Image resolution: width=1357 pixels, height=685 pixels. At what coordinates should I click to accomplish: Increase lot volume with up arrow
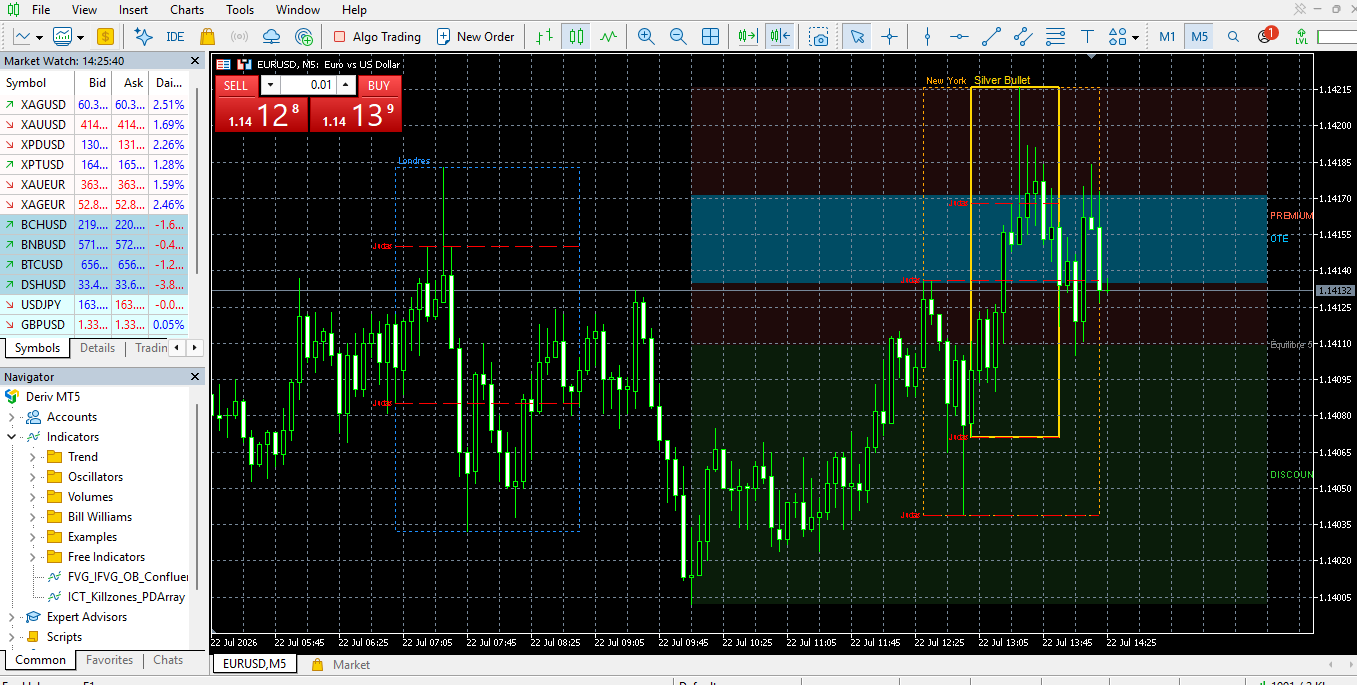point(346,85)
